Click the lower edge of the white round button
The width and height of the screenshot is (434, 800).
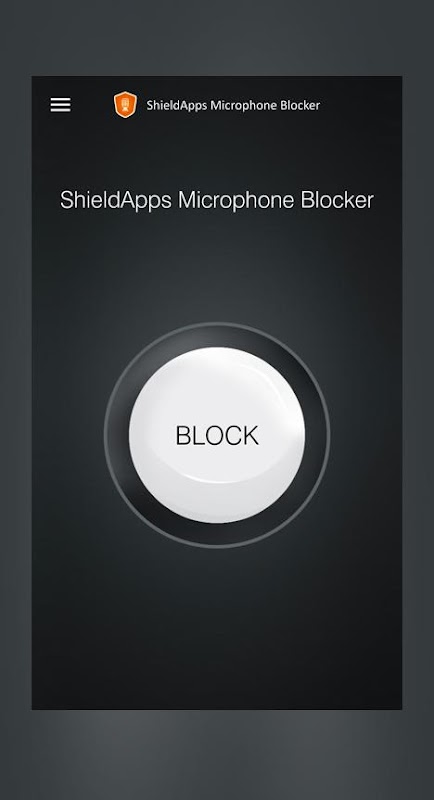point(217,513)
